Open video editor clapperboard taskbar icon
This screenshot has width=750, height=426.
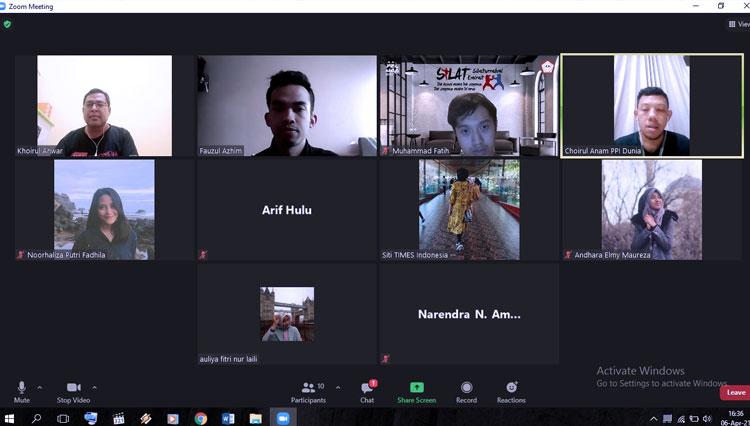(119, 419)
